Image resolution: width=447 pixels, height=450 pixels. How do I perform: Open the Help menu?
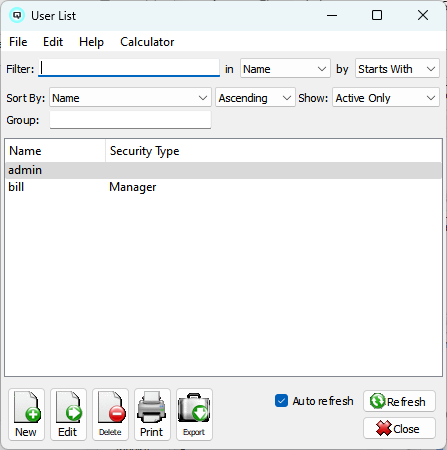tap(91, 42)
